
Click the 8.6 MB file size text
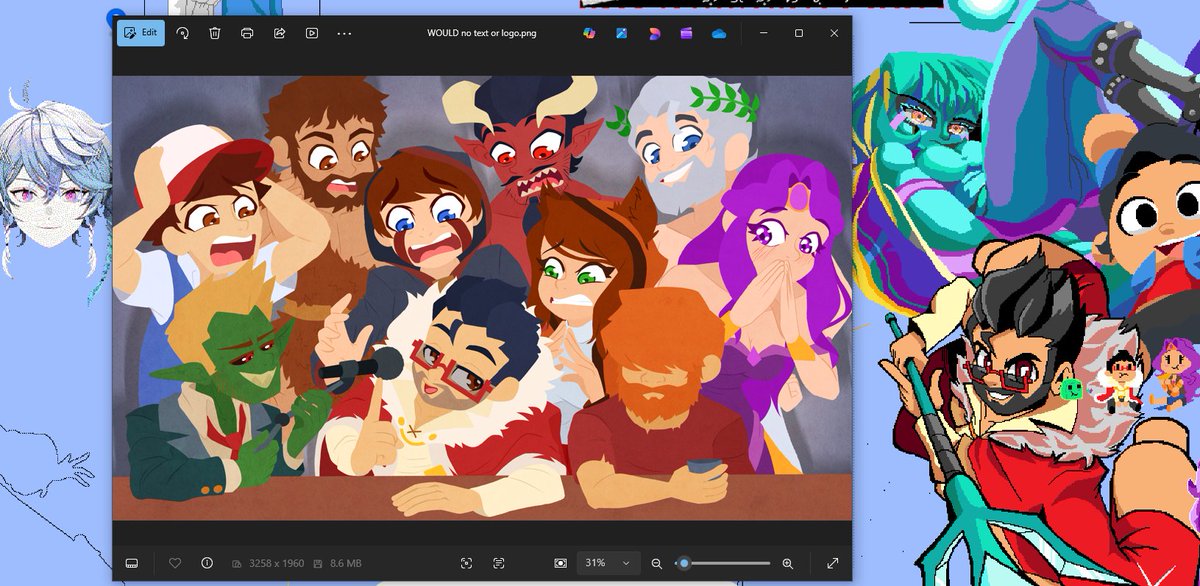pos(345,563)
